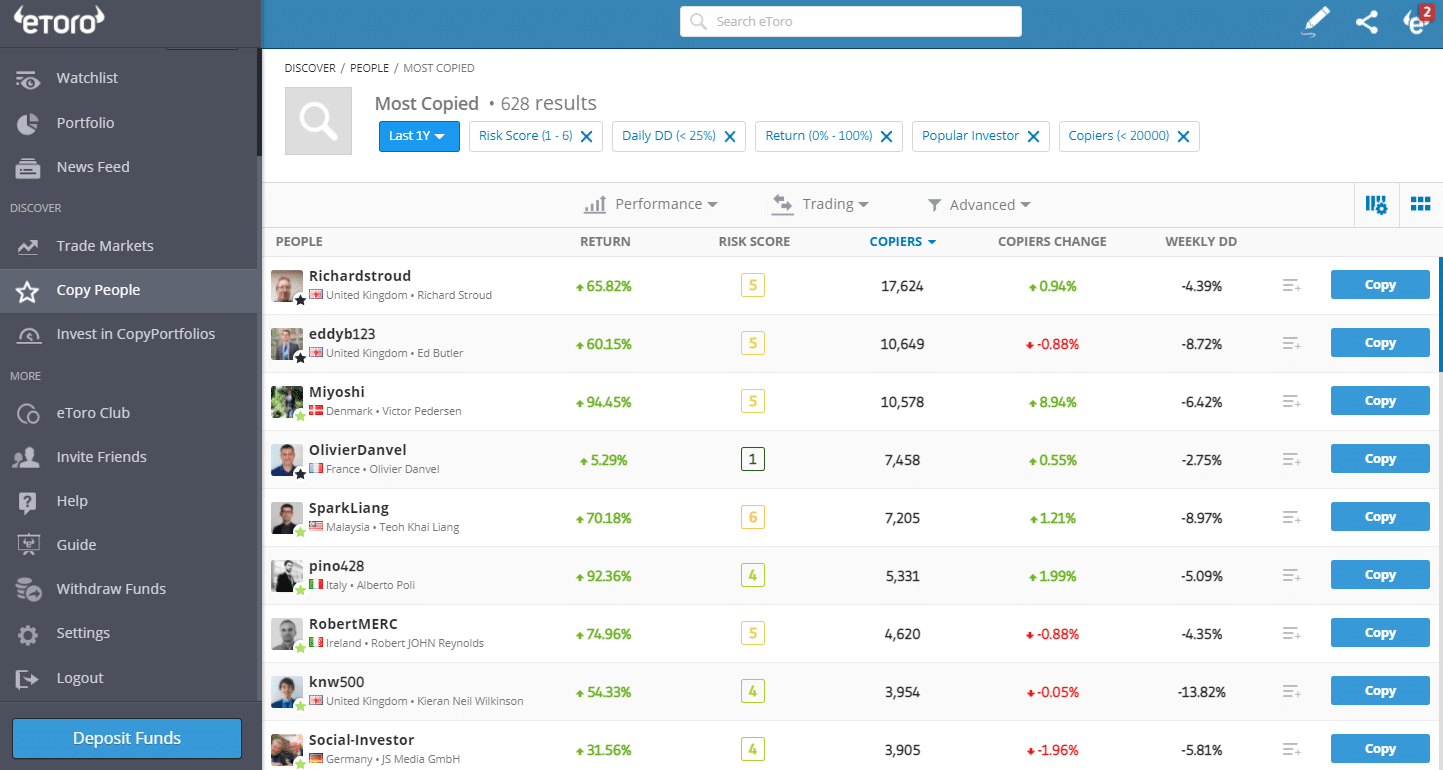This screenshot has width=1443, height=770.
Task: Click the Search eToro input field
Action: (850, 21)
